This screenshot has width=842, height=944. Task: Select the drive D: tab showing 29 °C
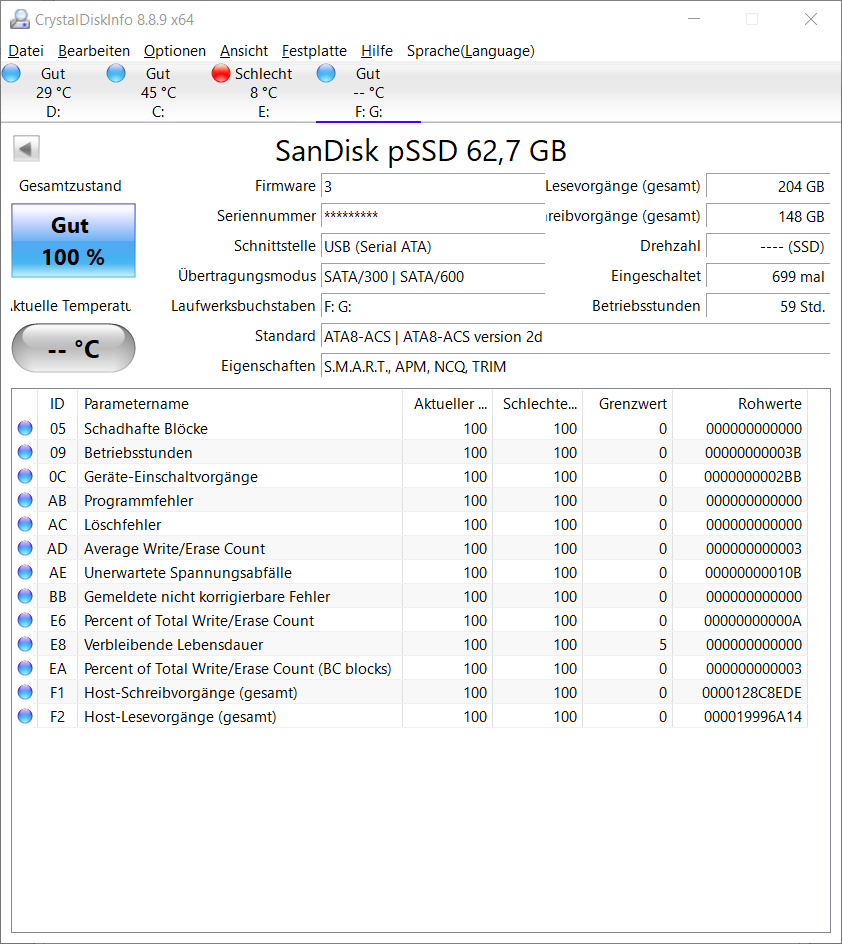[53, 92]
